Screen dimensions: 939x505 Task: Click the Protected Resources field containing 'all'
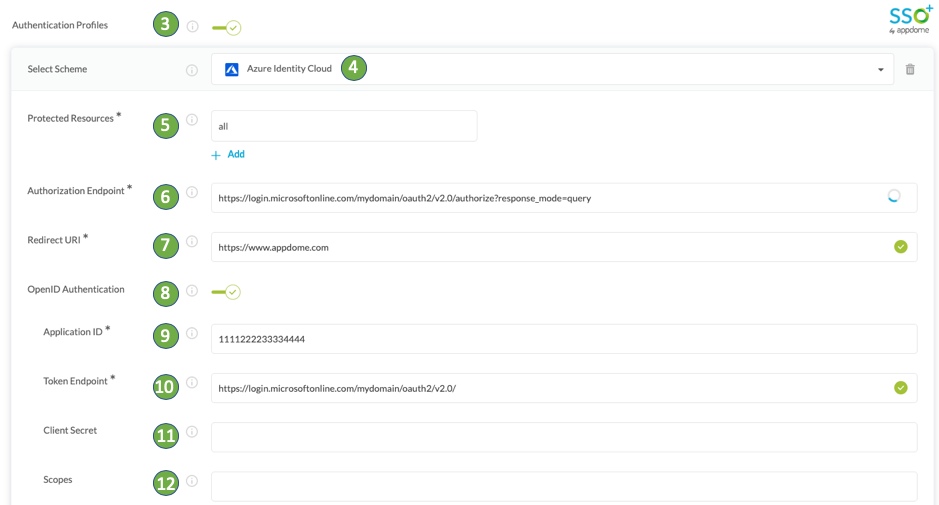tap(343, 126)
